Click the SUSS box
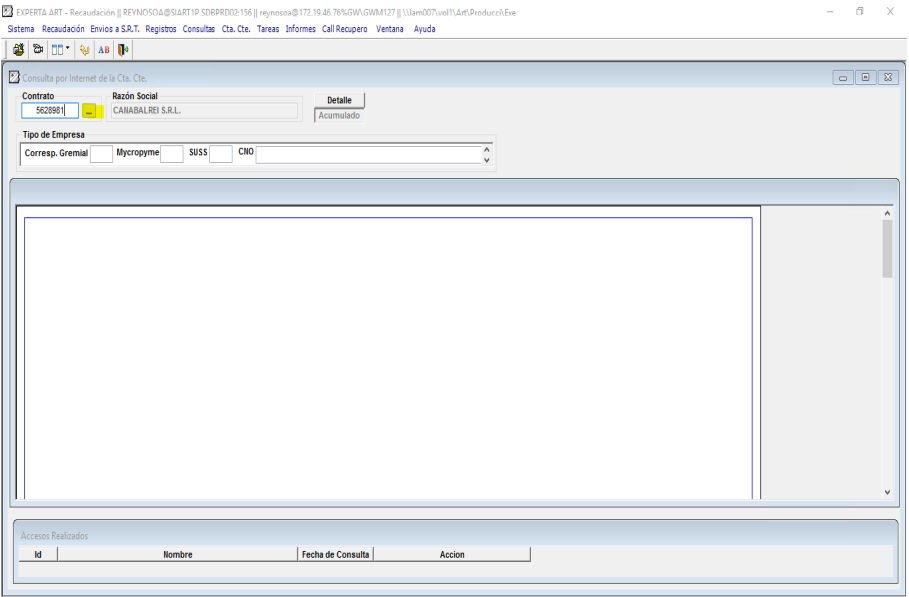 click(220, 154)
